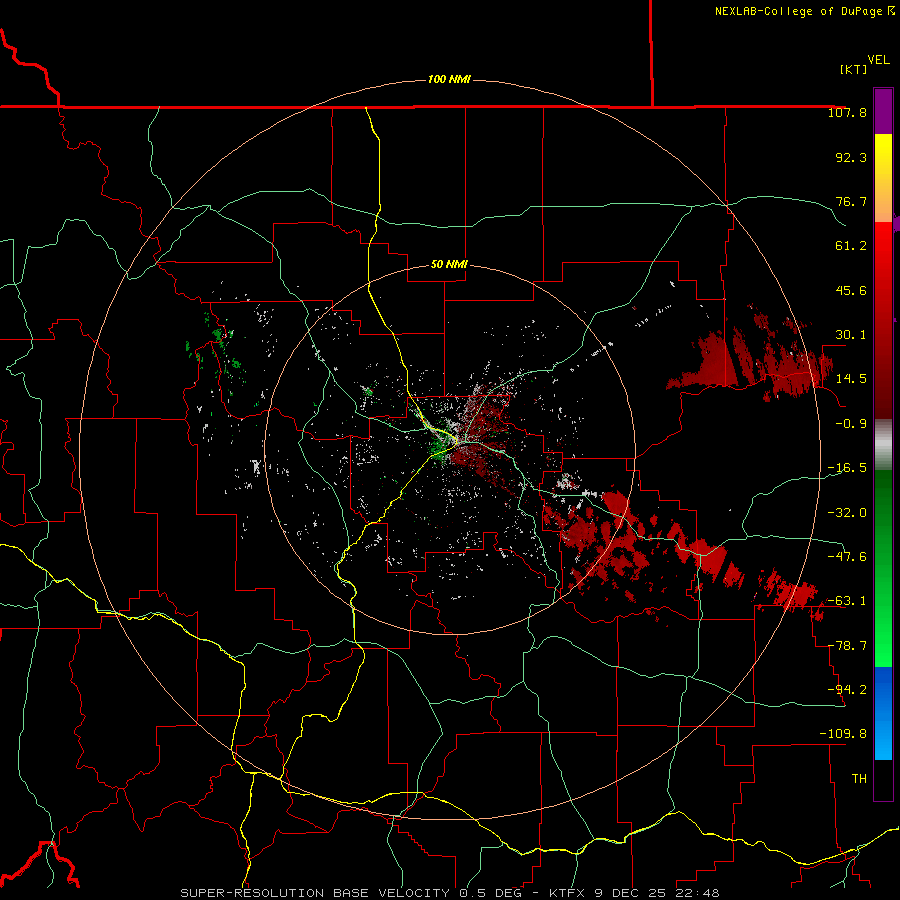Click the blue segment of color bar
The width and height of the screenshot is (900, 900).
tap(883, 713)
